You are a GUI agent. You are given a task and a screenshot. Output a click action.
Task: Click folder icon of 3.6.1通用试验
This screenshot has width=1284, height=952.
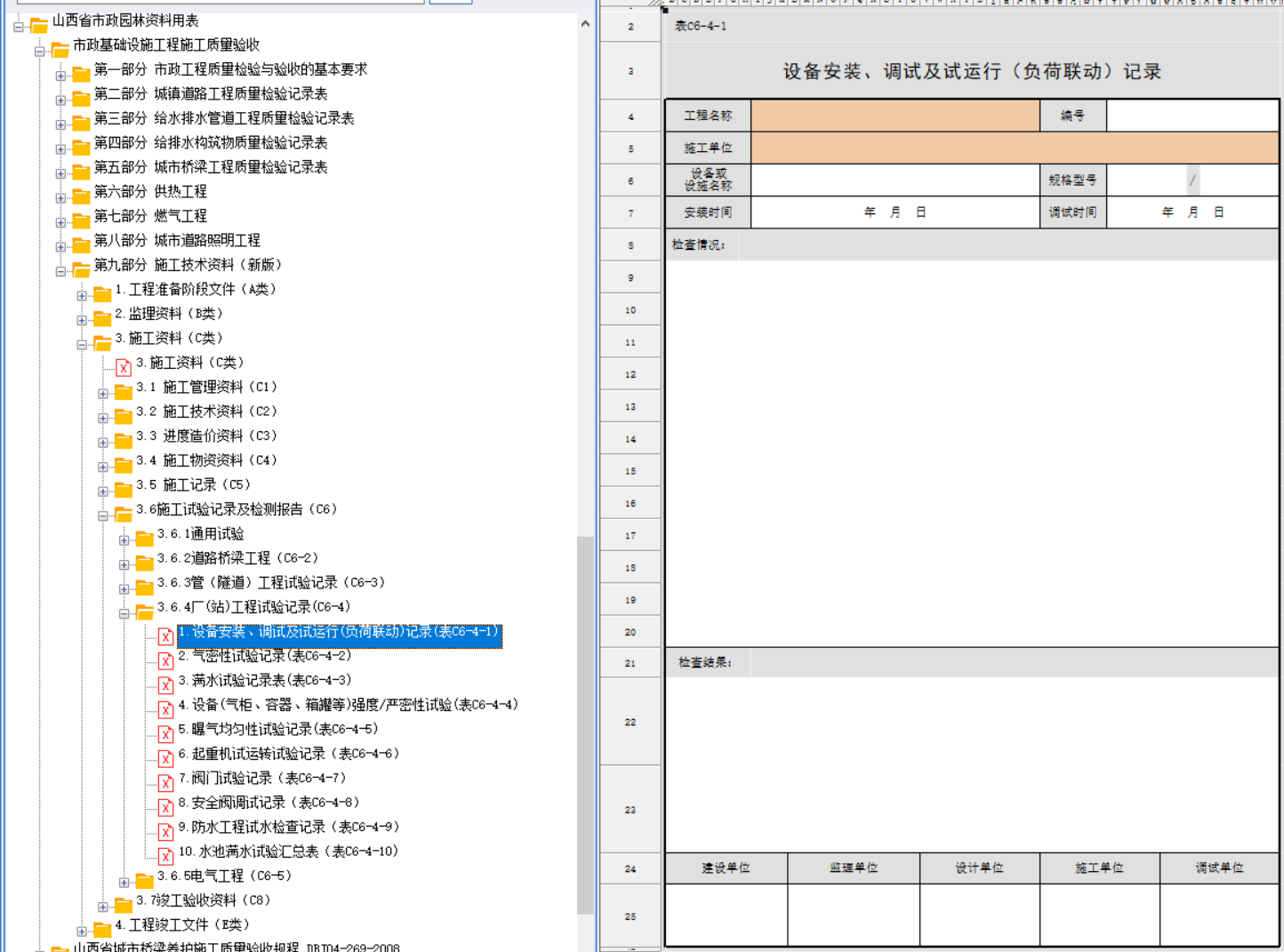tap(144, 538)
